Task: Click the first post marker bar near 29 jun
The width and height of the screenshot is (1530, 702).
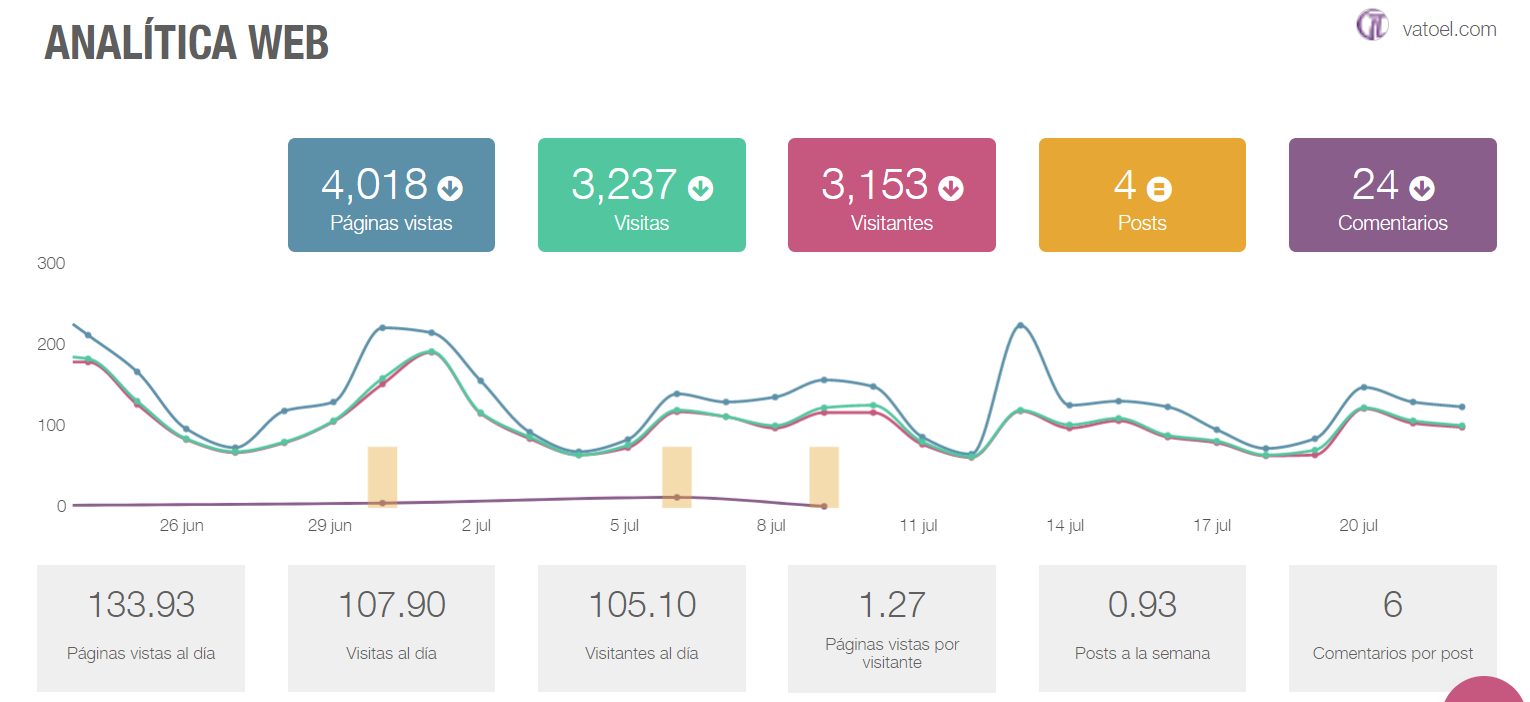Action: 382,477
